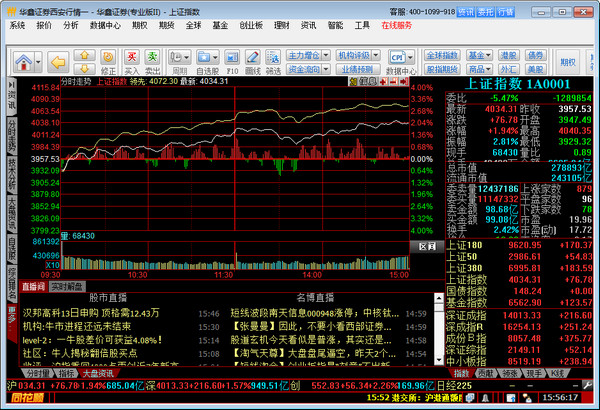Open the 创业板 menu
Screen dimensions: 600x410
[251, 25]
